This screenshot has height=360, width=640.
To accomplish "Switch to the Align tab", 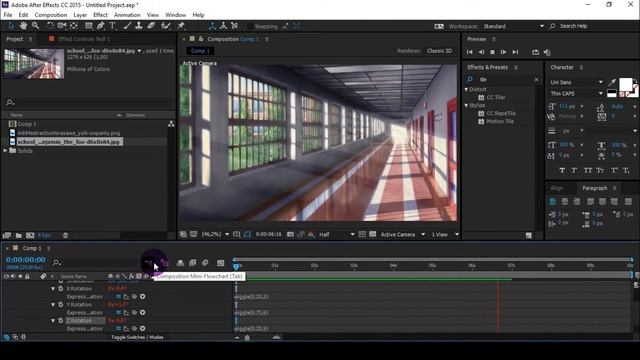I will click(557, 188).
